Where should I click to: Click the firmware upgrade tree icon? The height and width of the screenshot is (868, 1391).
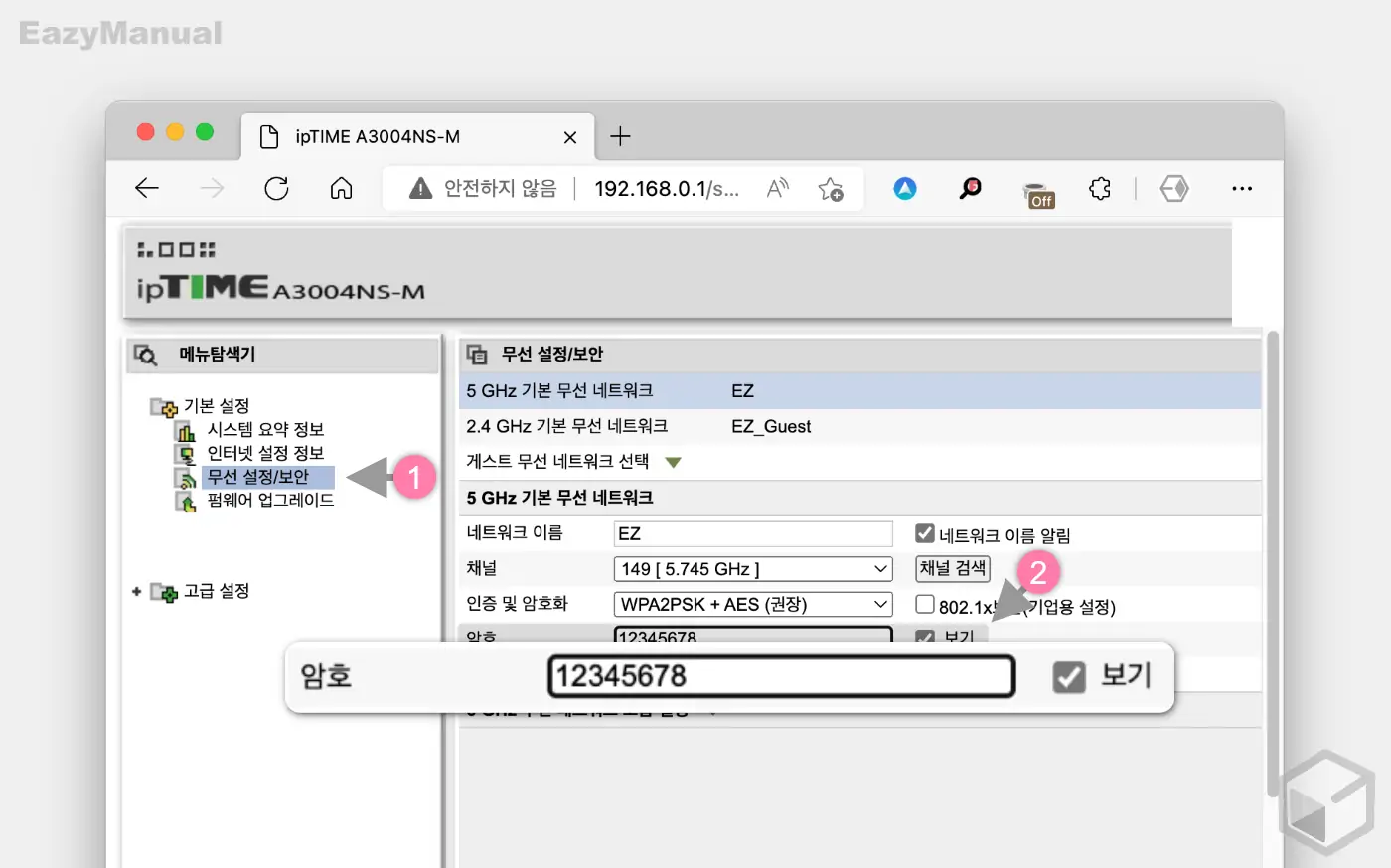pyautogui.click(x=186, y=503)
